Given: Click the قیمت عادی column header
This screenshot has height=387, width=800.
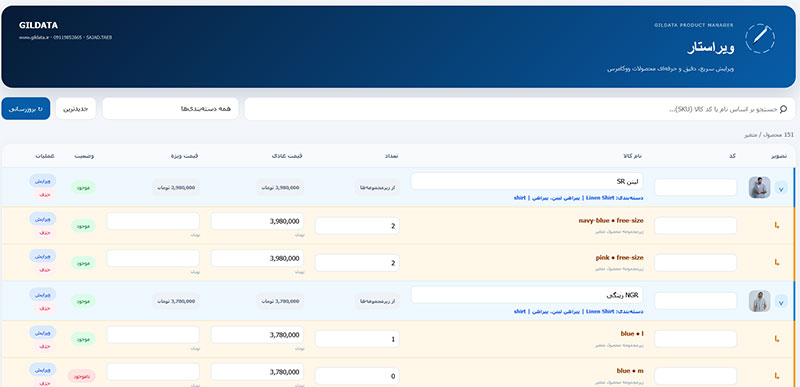Looking at the screenshot, I should click(287, 156).
